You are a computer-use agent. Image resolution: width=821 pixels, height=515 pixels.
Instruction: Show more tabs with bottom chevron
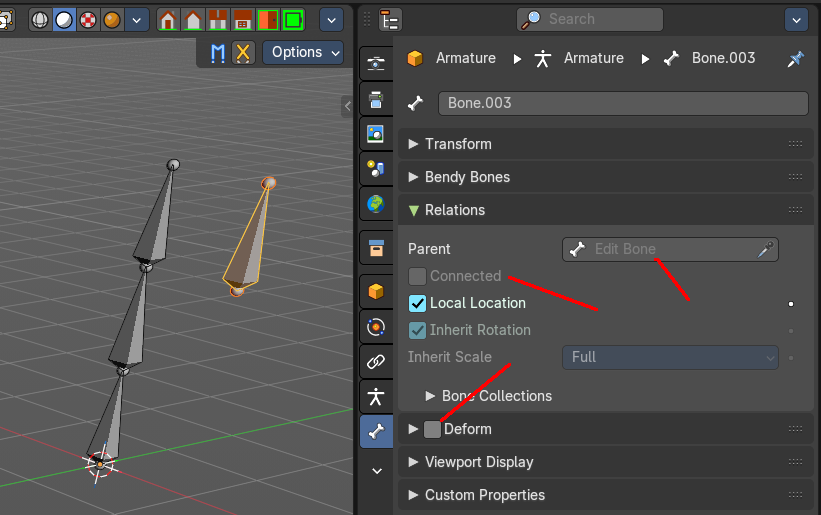click(377, 471)
